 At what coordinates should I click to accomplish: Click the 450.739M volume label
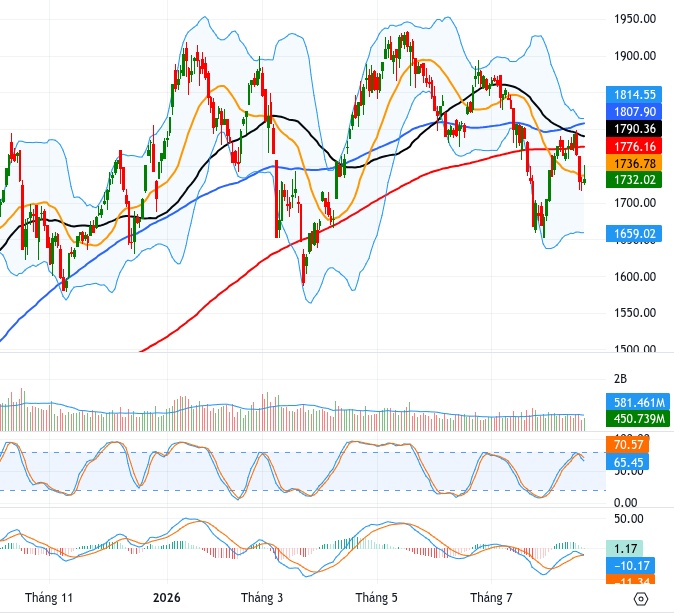(638, 418)
